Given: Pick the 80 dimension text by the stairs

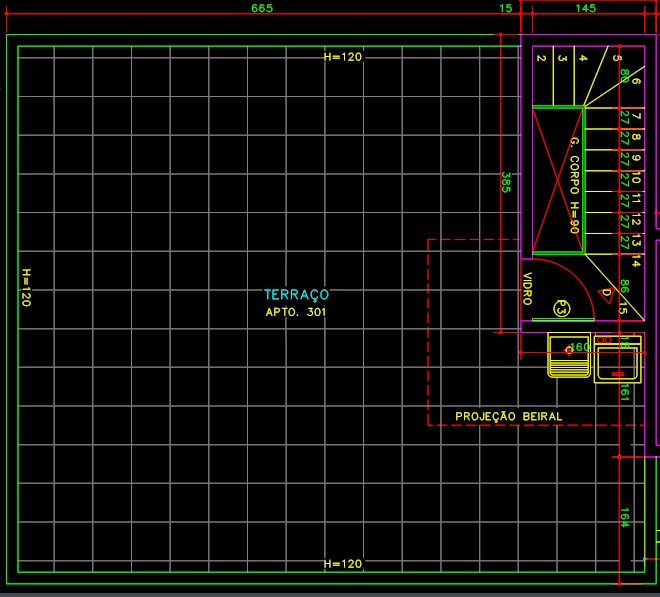Looking at the screenshot, I should pos(625,76).
